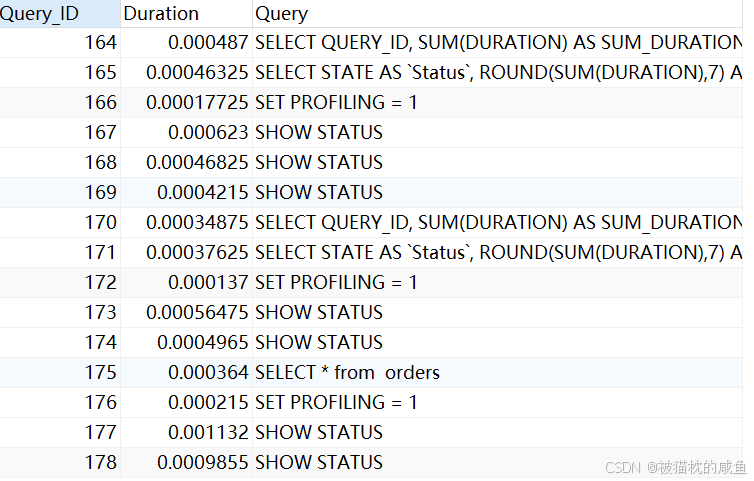Select the cell with Query_ID 164
This screenshot has height=481, width=754.
coord(60,43)
